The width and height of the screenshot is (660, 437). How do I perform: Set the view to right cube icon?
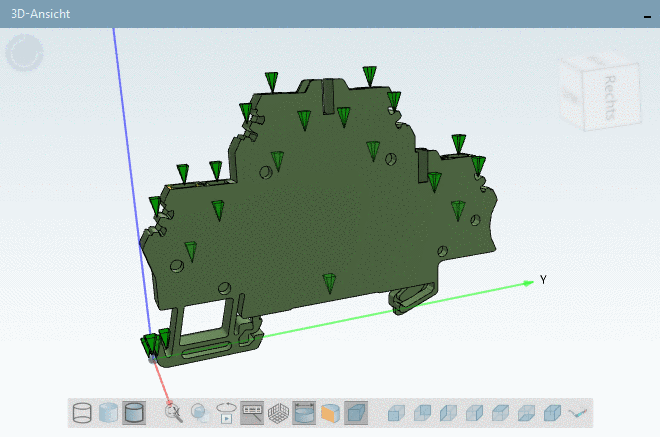[x=474, y=413]
